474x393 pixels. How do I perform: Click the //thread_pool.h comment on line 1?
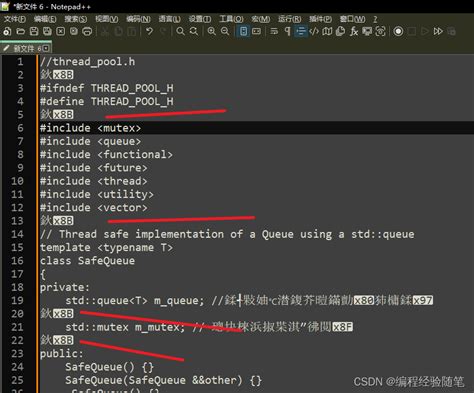pyautogui.click(x=87, y=62)
